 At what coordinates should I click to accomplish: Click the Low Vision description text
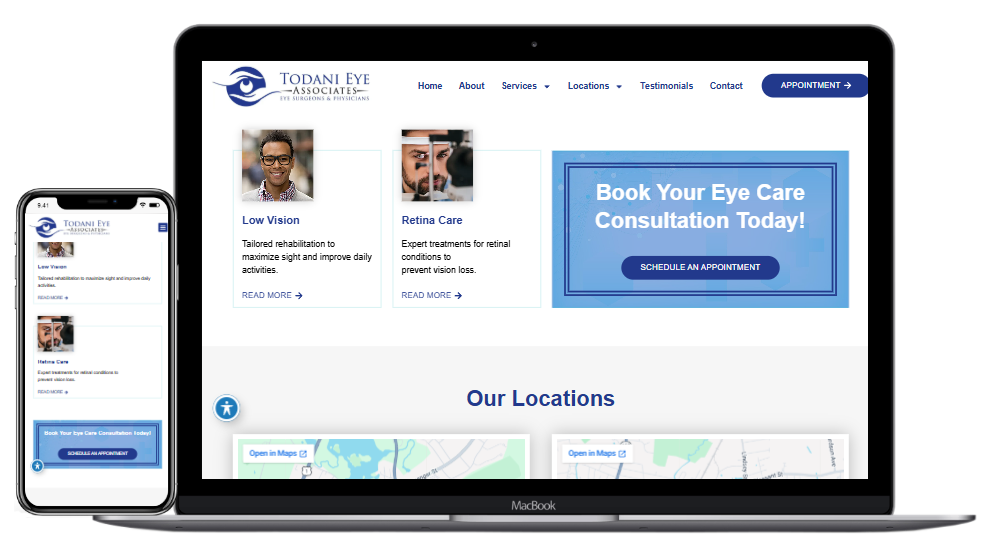click(307, 257)
